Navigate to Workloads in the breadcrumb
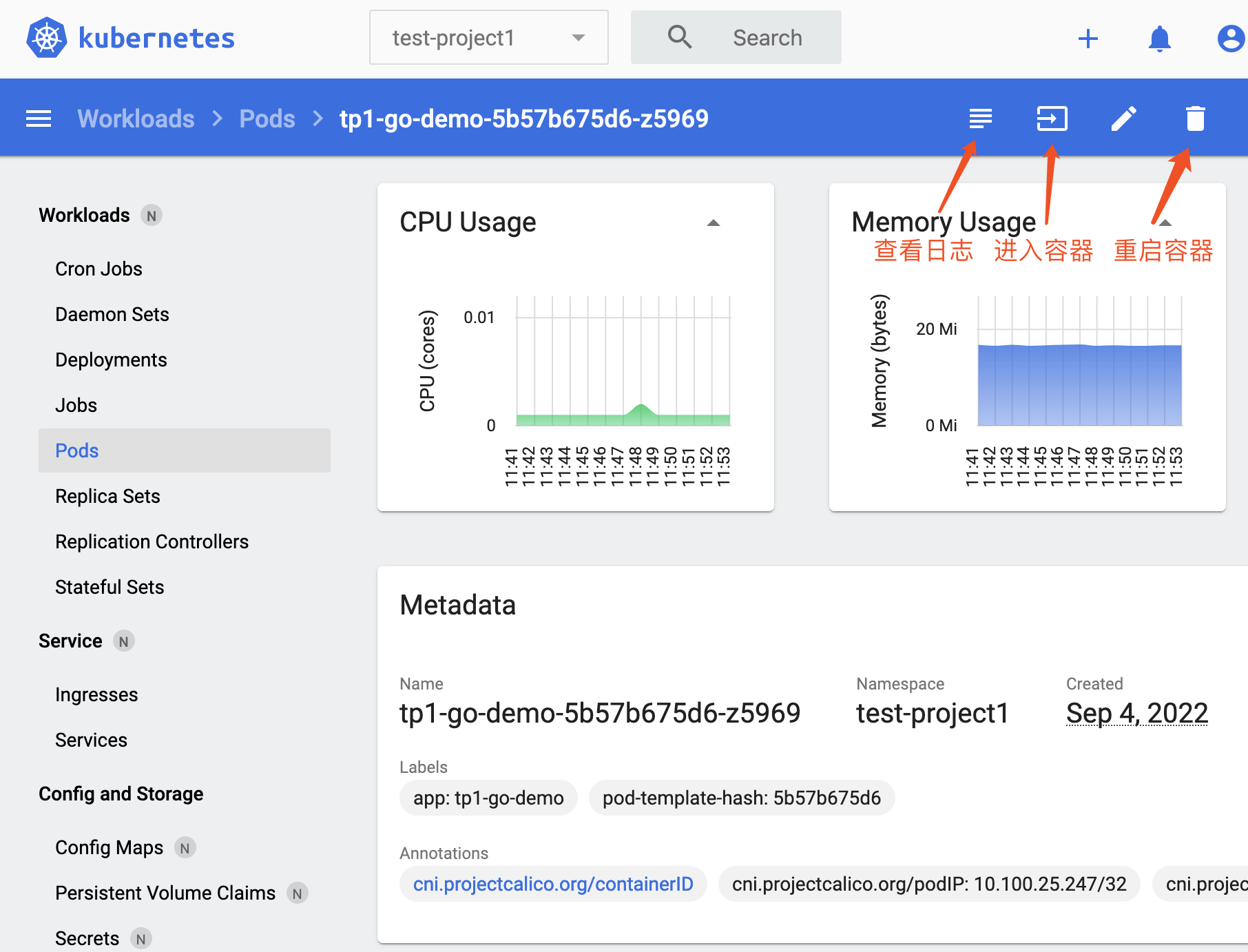1248x952 pixels. coord(136,118)
